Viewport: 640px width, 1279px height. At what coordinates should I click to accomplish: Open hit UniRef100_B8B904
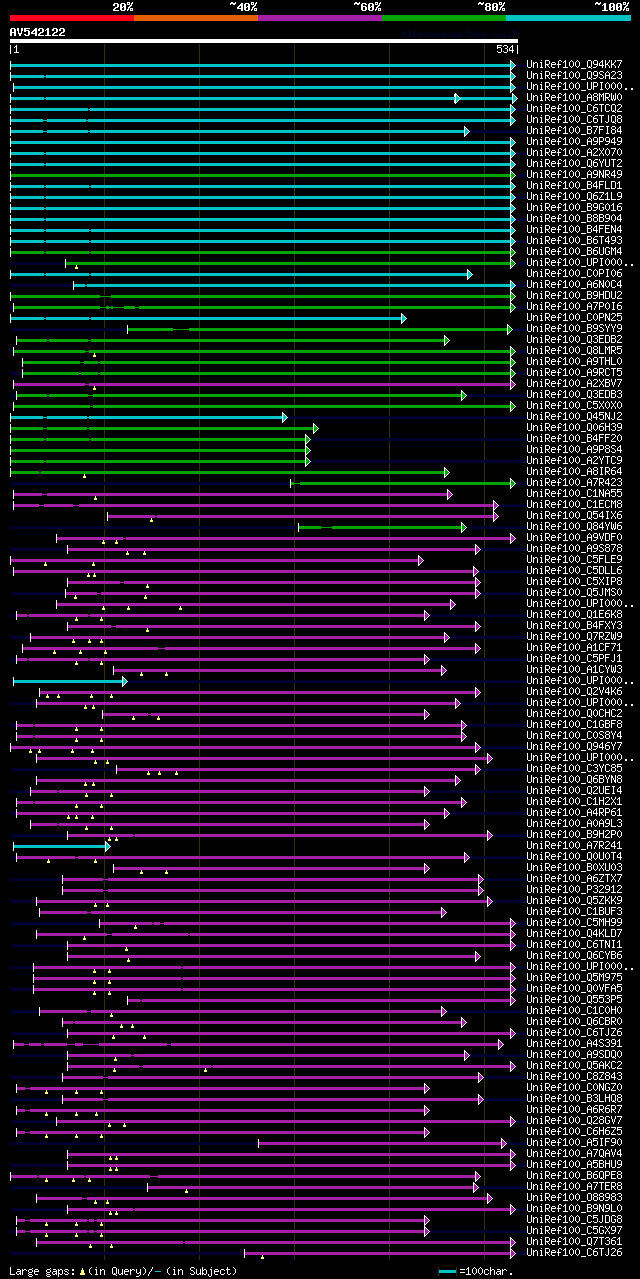pos(576,218)
